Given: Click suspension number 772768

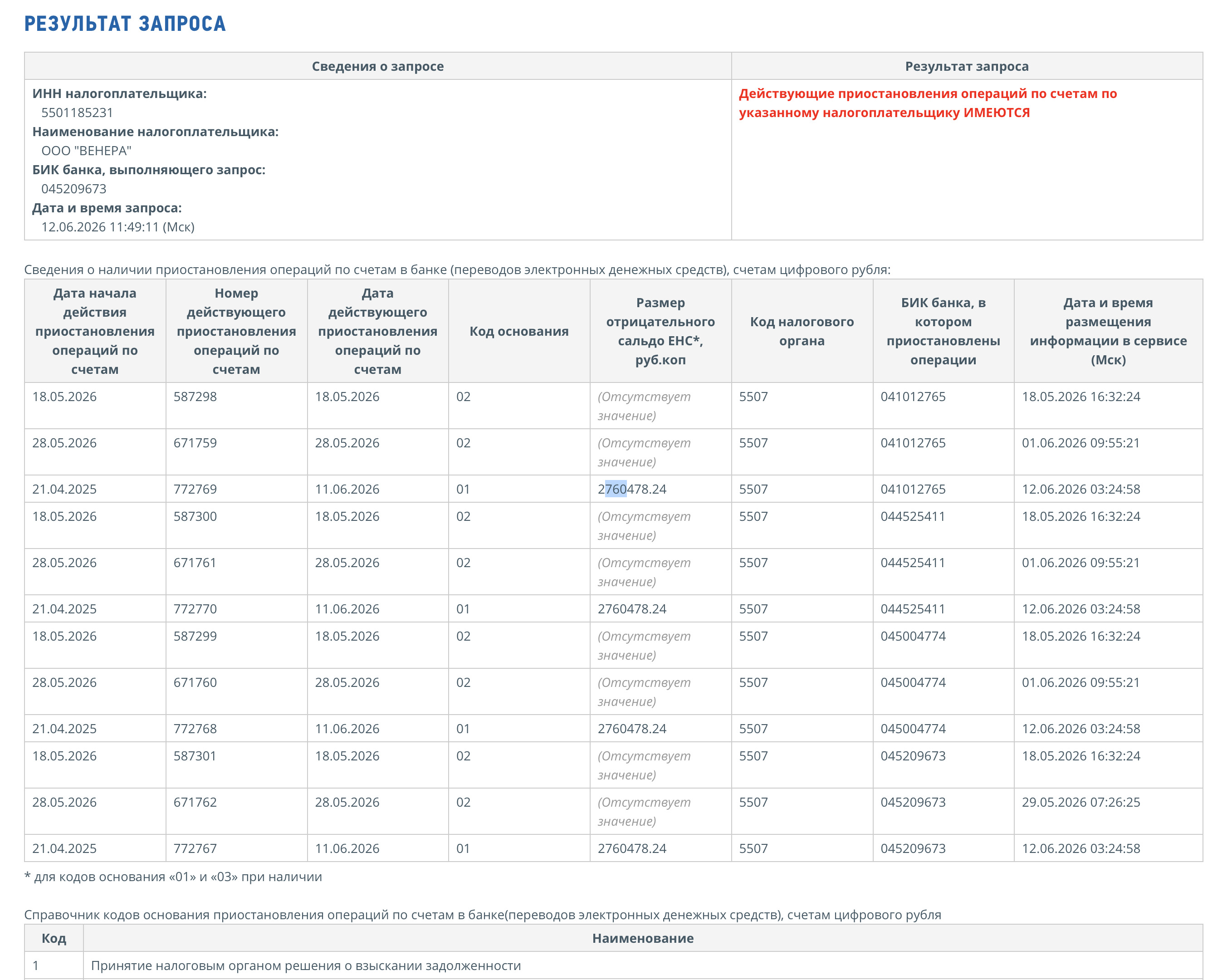Looking at the screenshot, I should (x=196, y=729).
